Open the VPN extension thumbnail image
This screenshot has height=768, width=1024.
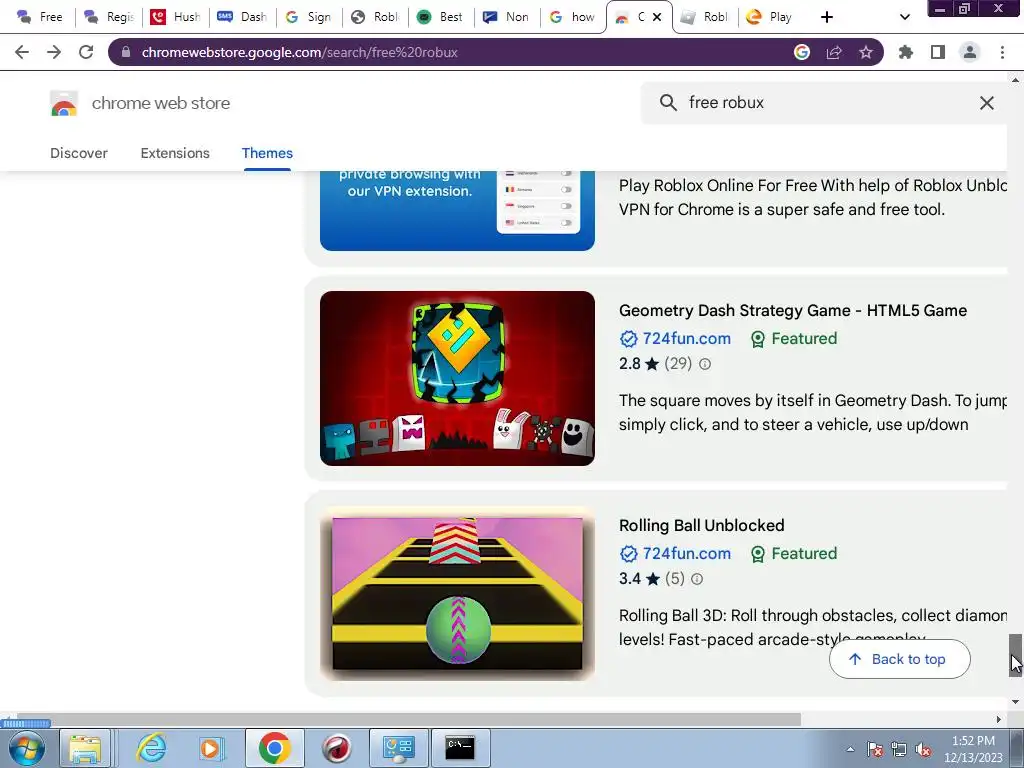457,210
